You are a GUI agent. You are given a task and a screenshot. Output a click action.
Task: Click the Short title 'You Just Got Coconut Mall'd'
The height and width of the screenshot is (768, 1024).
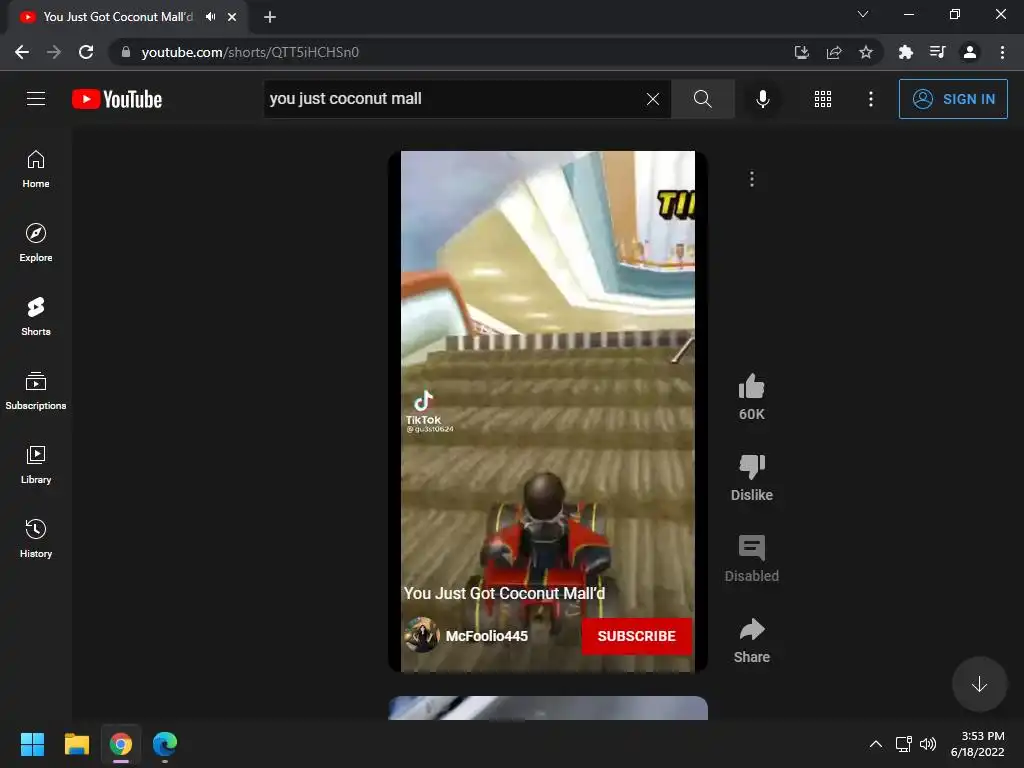[504, 594]
